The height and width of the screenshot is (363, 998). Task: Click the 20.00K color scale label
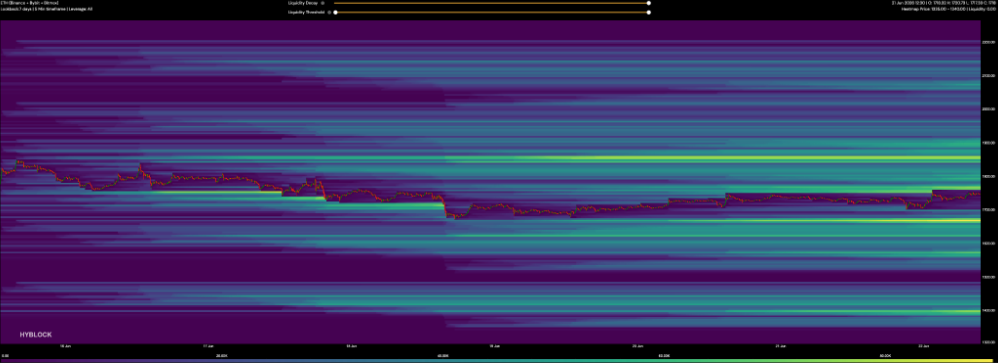[x=222, y=355]
